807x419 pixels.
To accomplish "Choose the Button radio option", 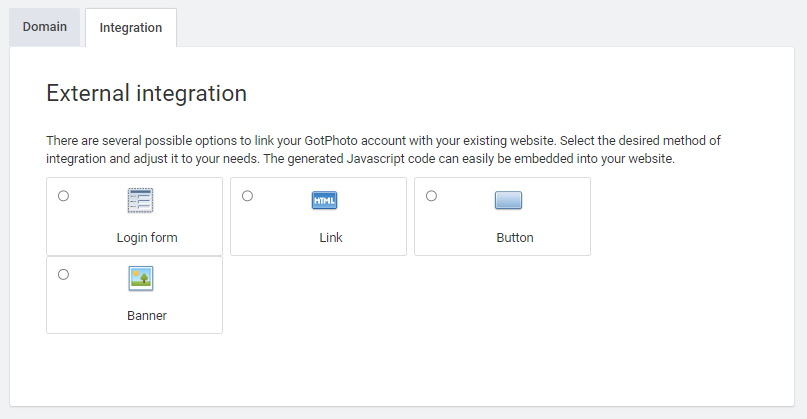I will [431, 196].
